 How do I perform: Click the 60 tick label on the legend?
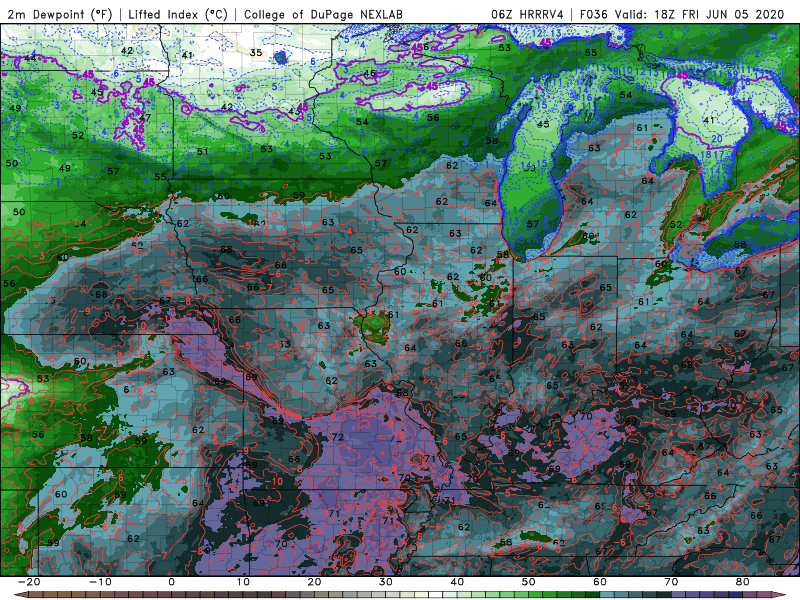600,582
